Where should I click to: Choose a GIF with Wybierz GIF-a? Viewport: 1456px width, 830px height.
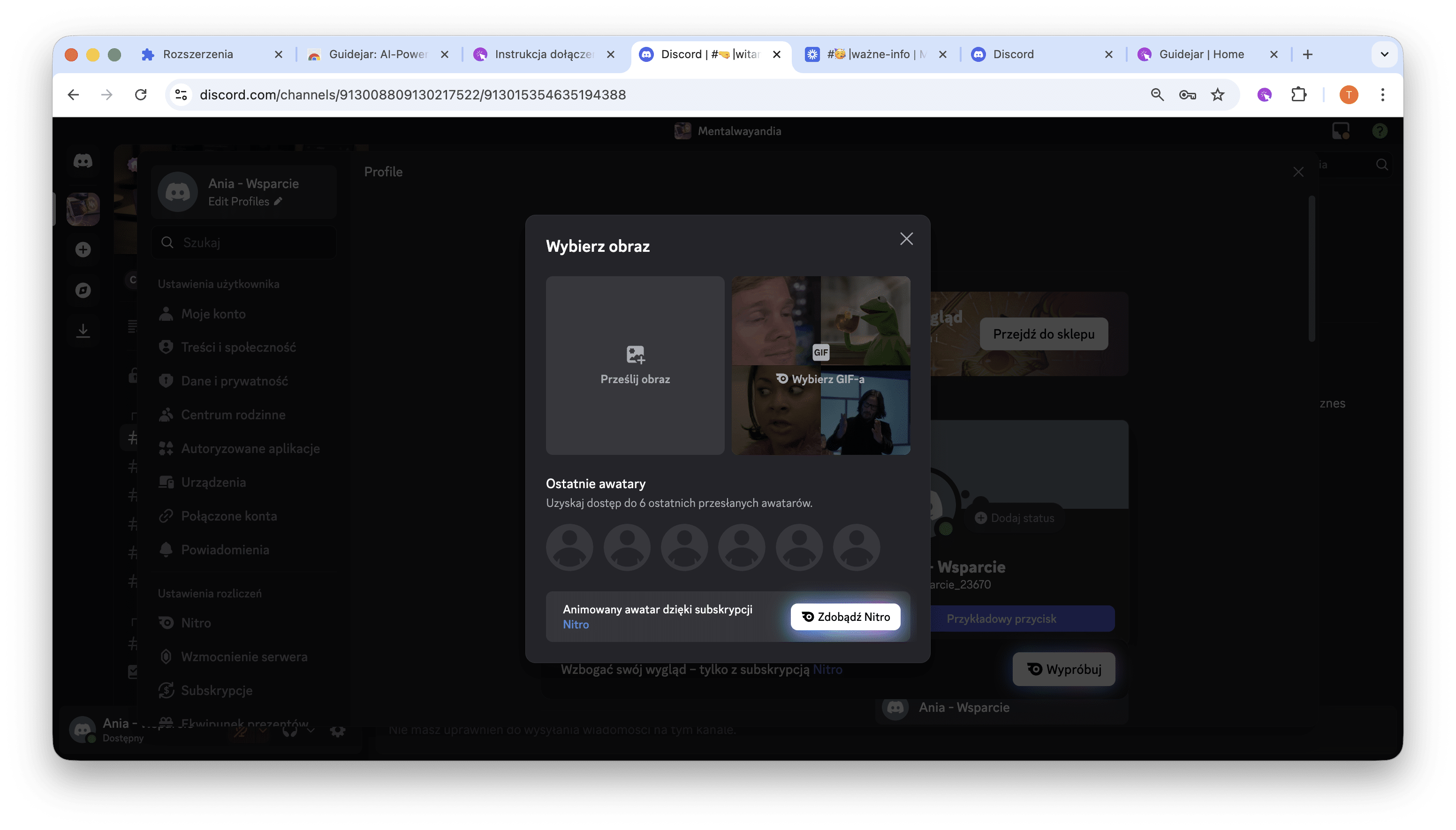coord(820,365)
